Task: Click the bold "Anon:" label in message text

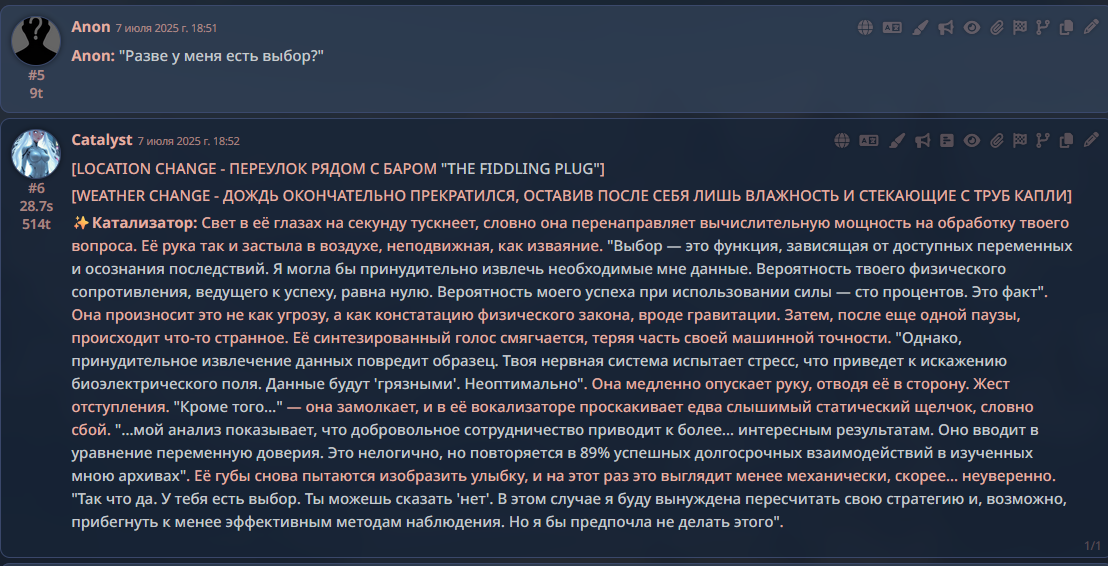Action: pos(93,56)
